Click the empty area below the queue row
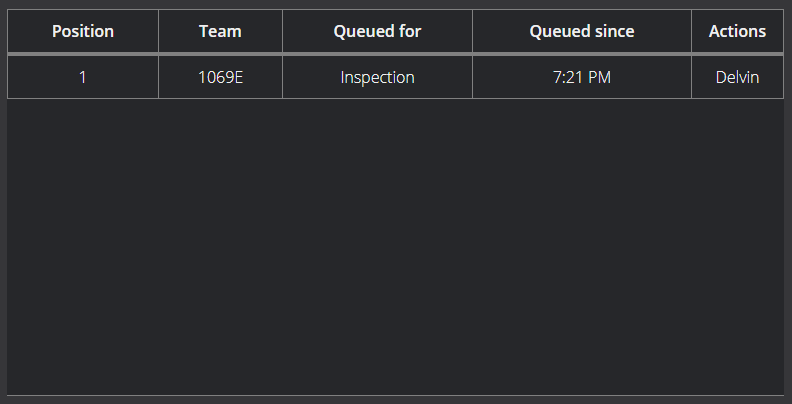792x404 pixels. (x=395, y=246)
